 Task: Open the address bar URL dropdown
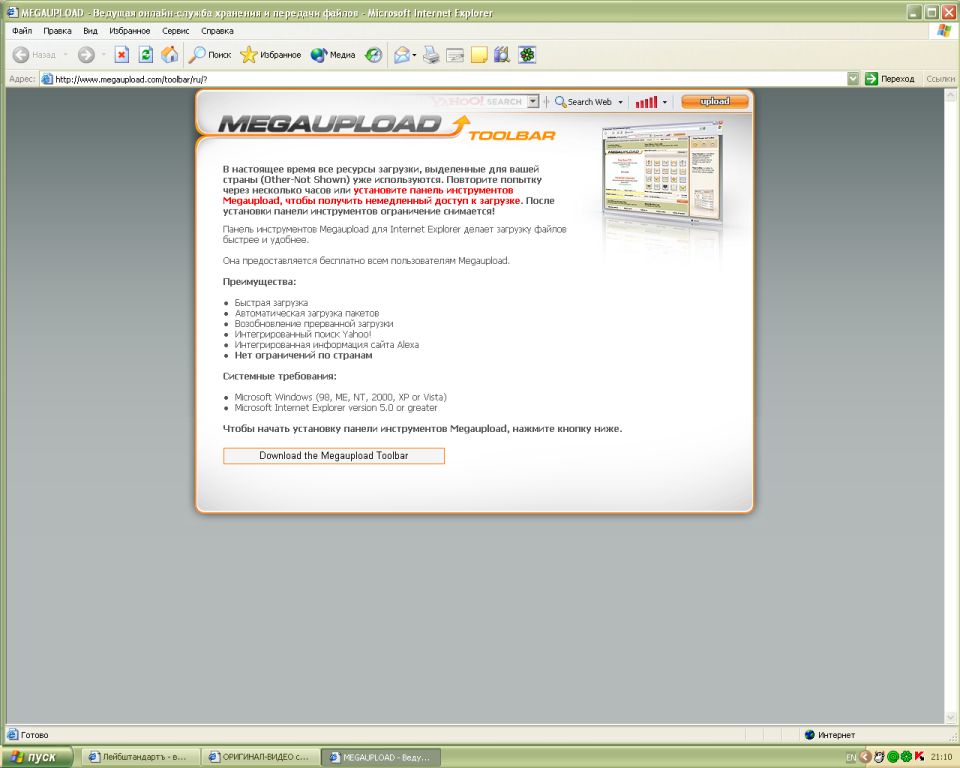[853, 78]
